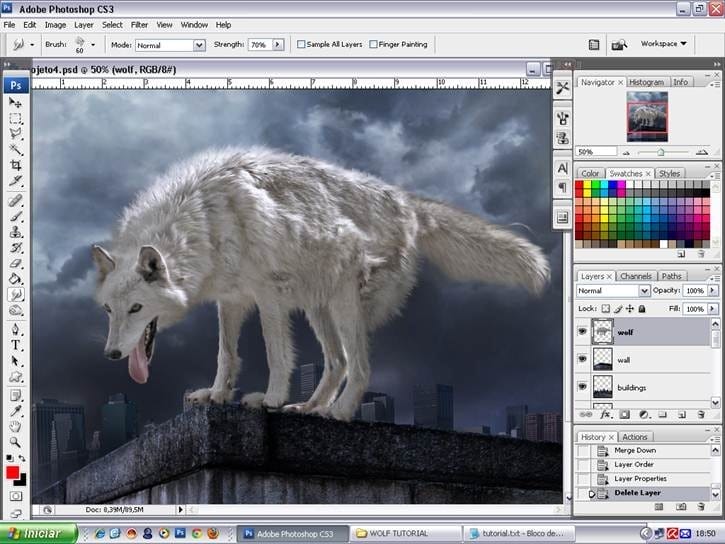Open the Mode dropdown in options bar

point(199,45)
